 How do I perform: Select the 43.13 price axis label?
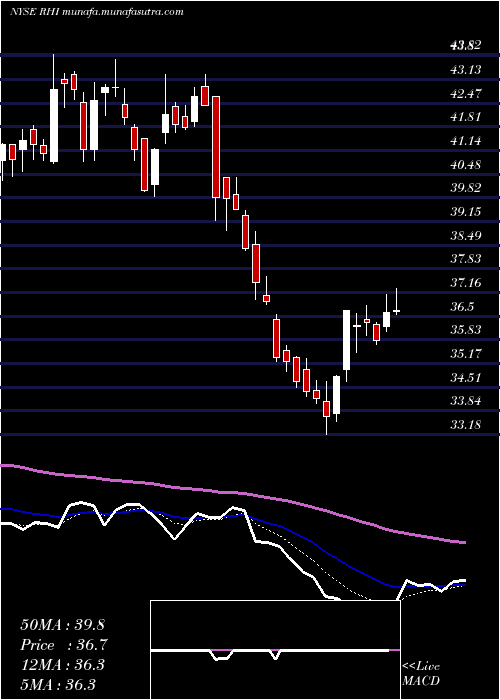pyautogui.click(x=466, y=69)
